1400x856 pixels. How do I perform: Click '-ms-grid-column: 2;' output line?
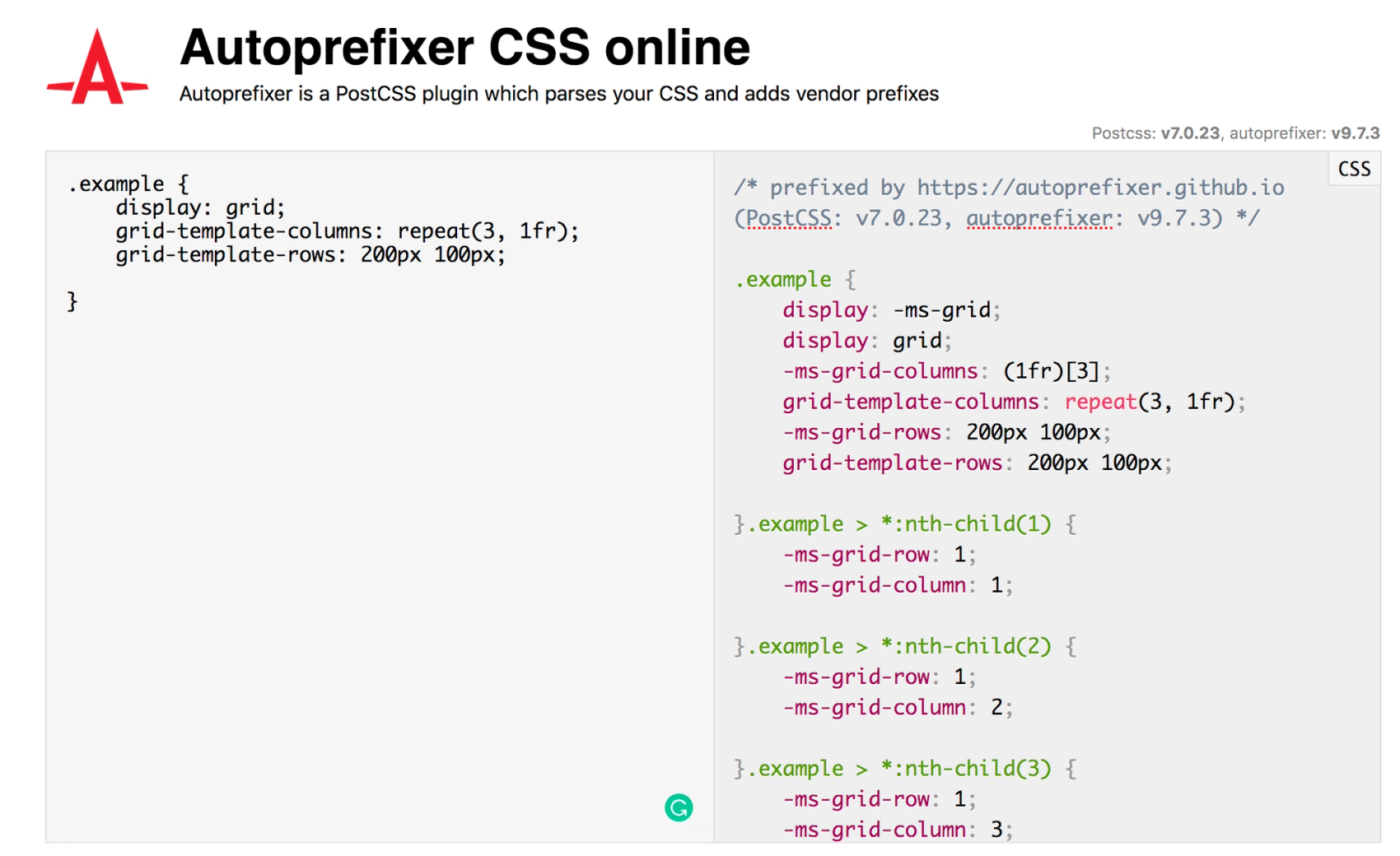[898, 708]
